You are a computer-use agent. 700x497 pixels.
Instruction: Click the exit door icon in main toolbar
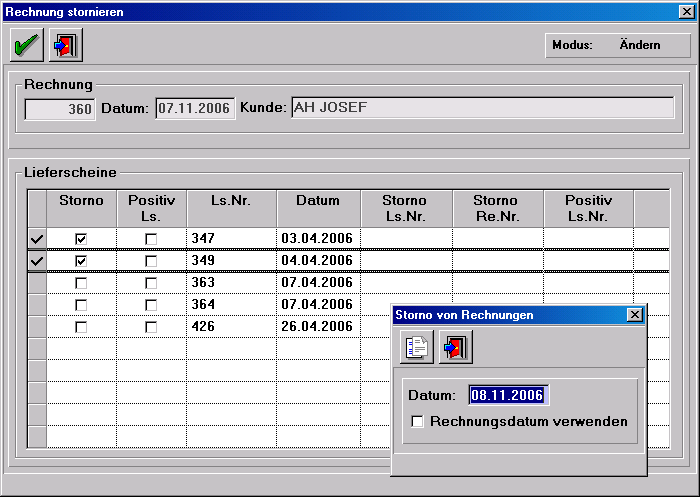(66, 45)
